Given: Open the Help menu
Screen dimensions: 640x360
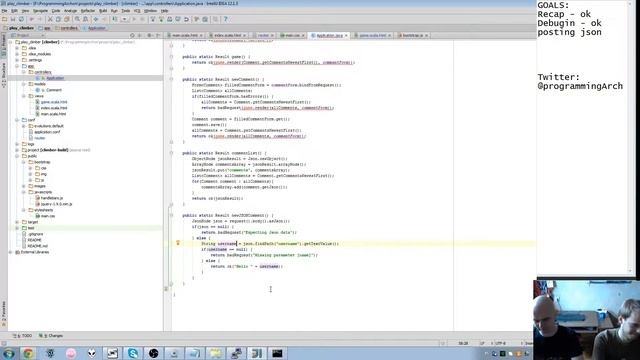Looking at the screenshot, I should pyautogui.click(x=164, y=11).
